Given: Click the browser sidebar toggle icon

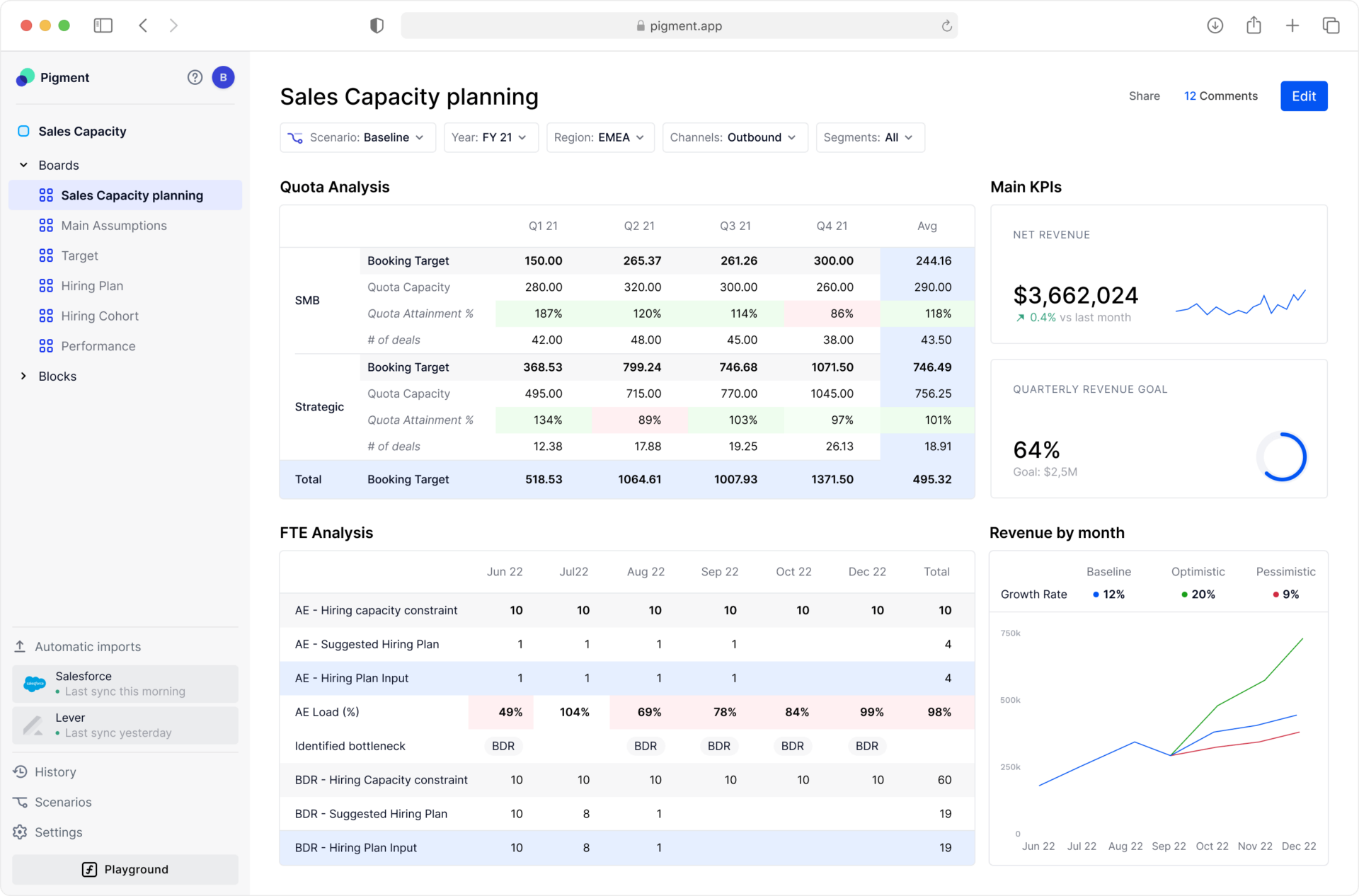Looking at the screenshot, I should 103,25.
